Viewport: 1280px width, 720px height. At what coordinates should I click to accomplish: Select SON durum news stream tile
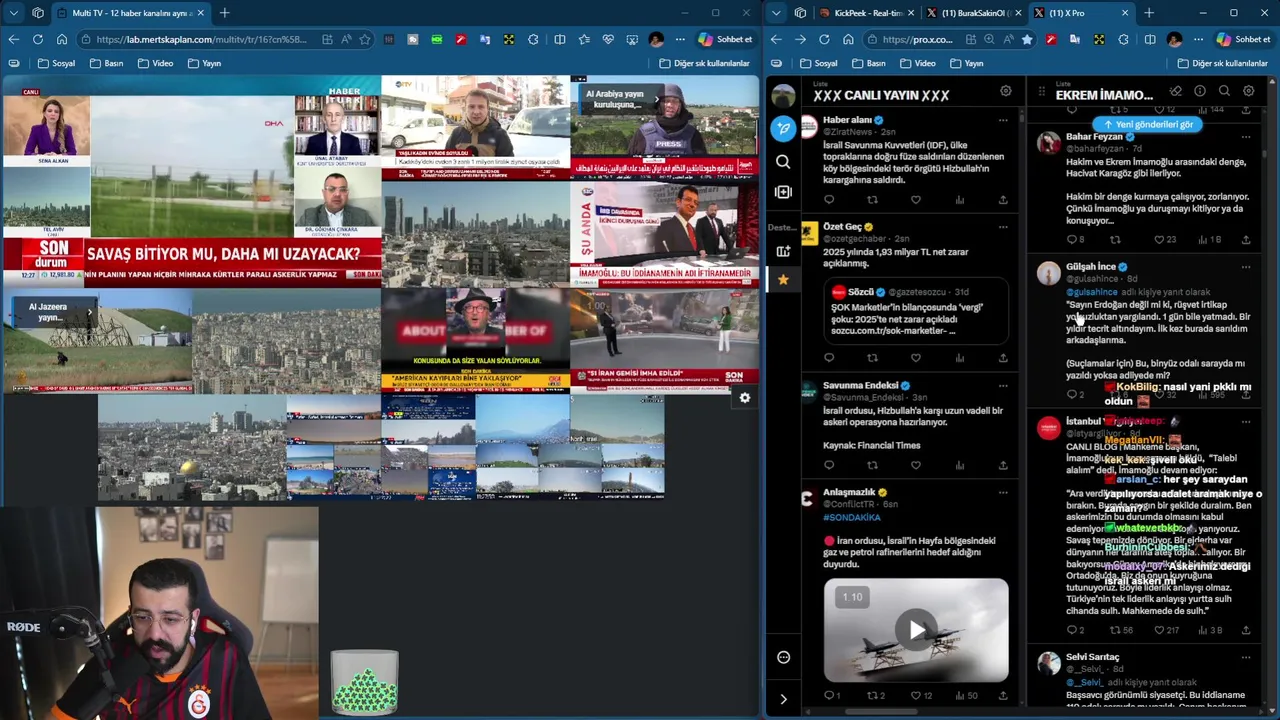pyautogui.click(x=191, y=181)
